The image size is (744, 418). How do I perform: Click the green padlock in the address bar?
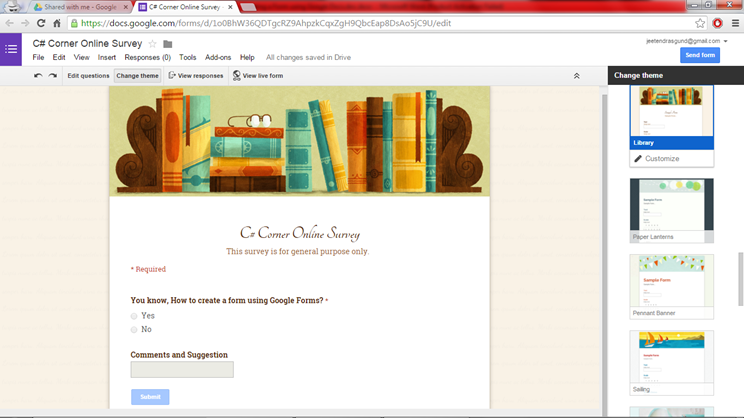click(74, 23)
